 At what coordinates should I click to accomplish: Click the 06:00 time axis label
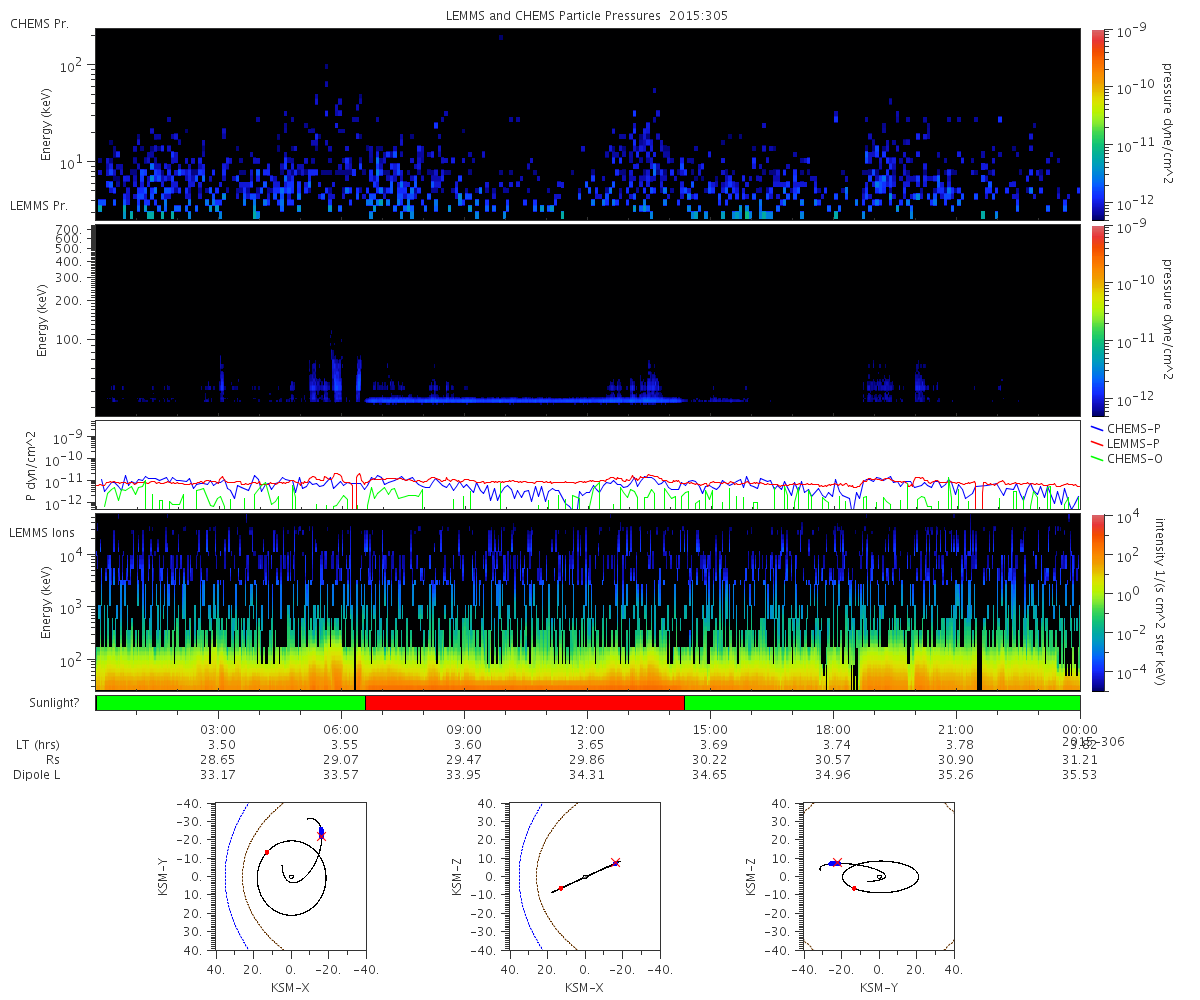pyautogui.click(x=341, y=729)
